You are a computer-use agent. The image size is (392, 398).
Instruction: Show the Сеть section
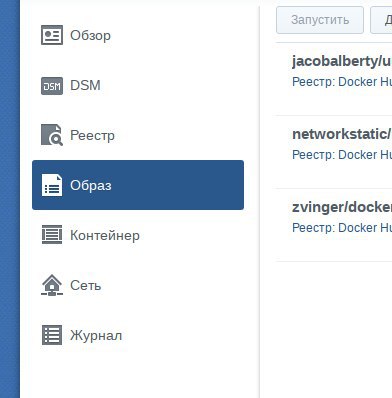[x=138, y=285]
